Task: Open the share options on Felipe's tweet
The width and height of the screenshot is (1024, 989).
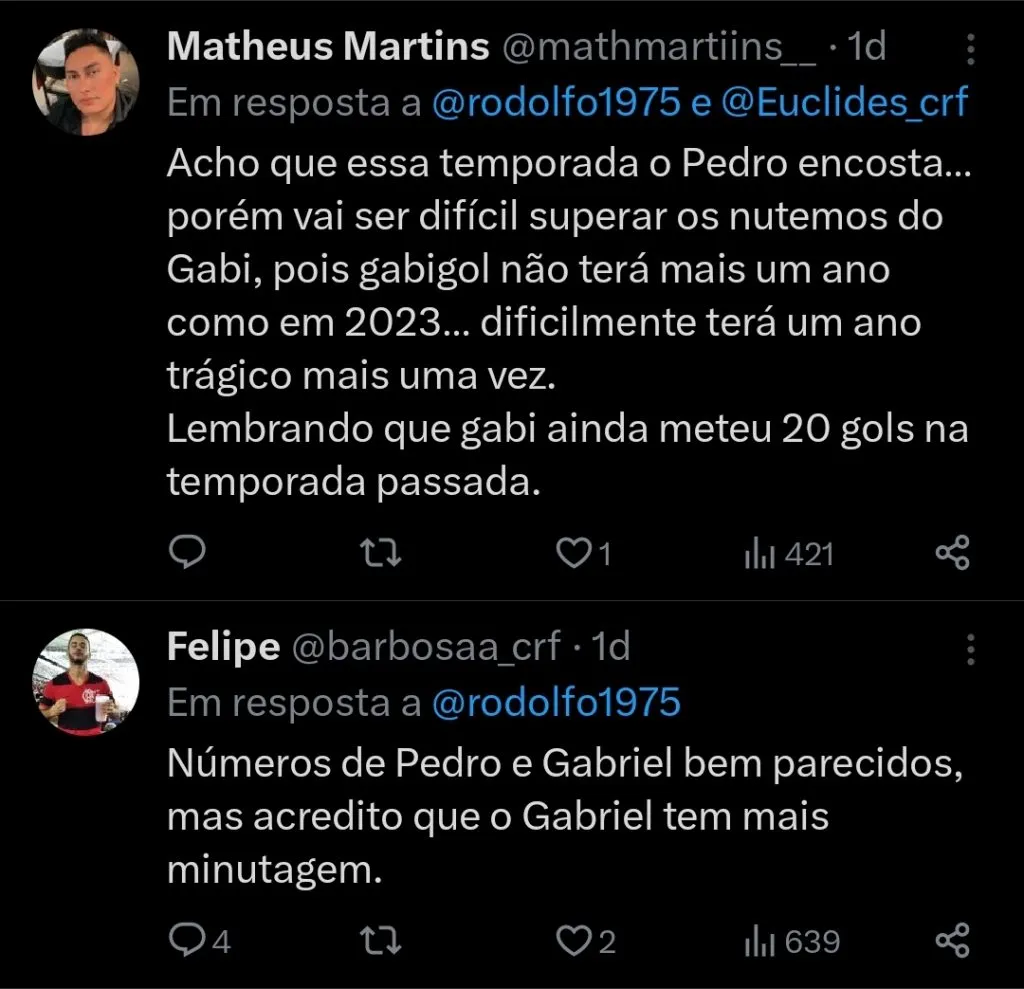Action: 953,941
